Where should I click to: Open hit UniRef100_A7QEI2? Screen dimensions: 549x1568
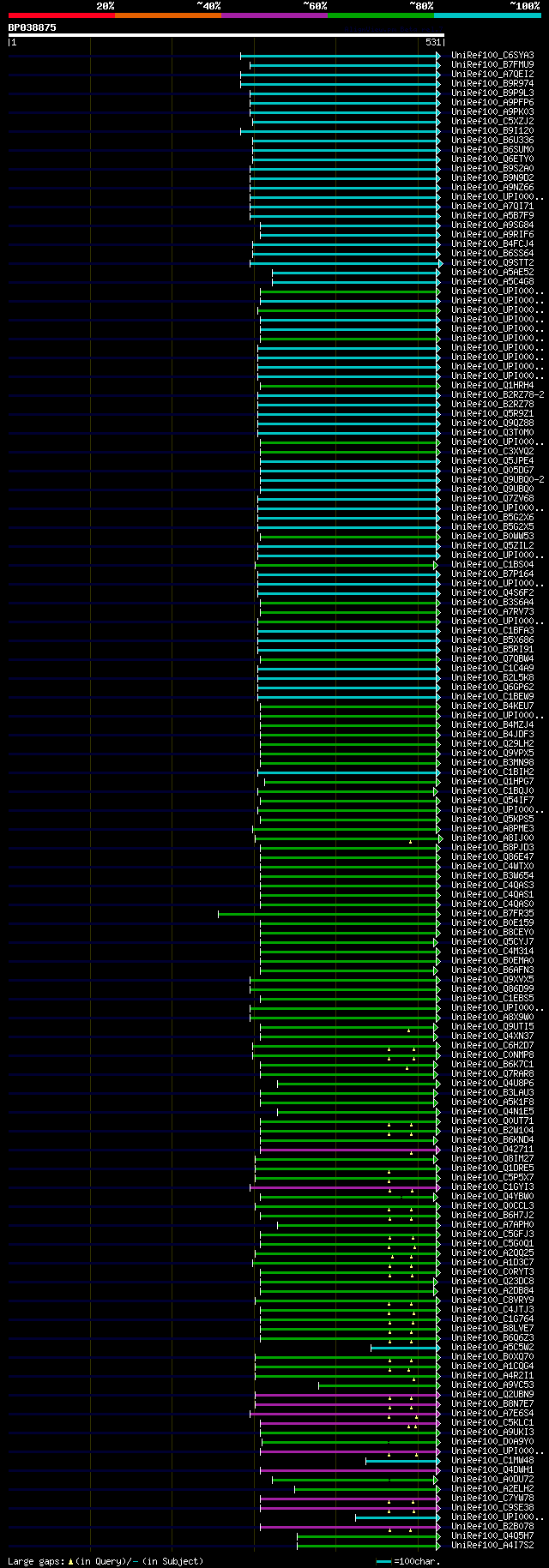click(x=492, y=75)
